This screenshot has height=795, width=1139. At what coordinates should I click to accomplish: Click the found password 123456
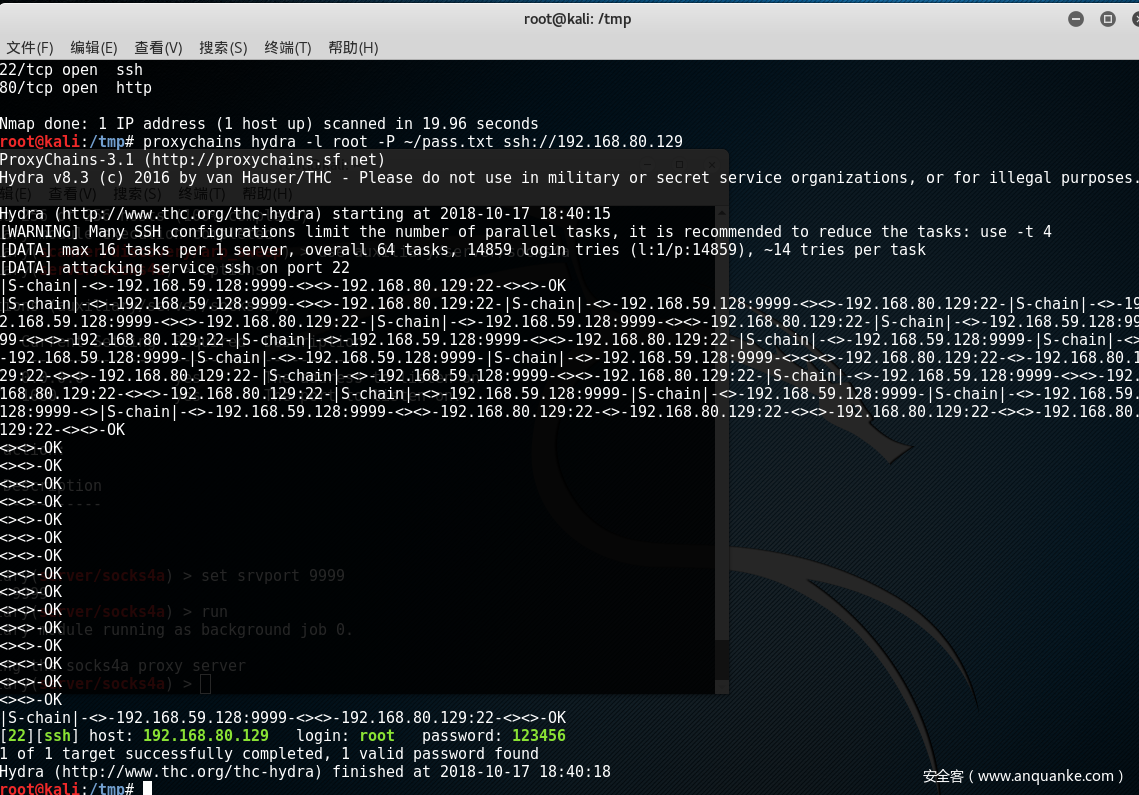click(538, 736)
